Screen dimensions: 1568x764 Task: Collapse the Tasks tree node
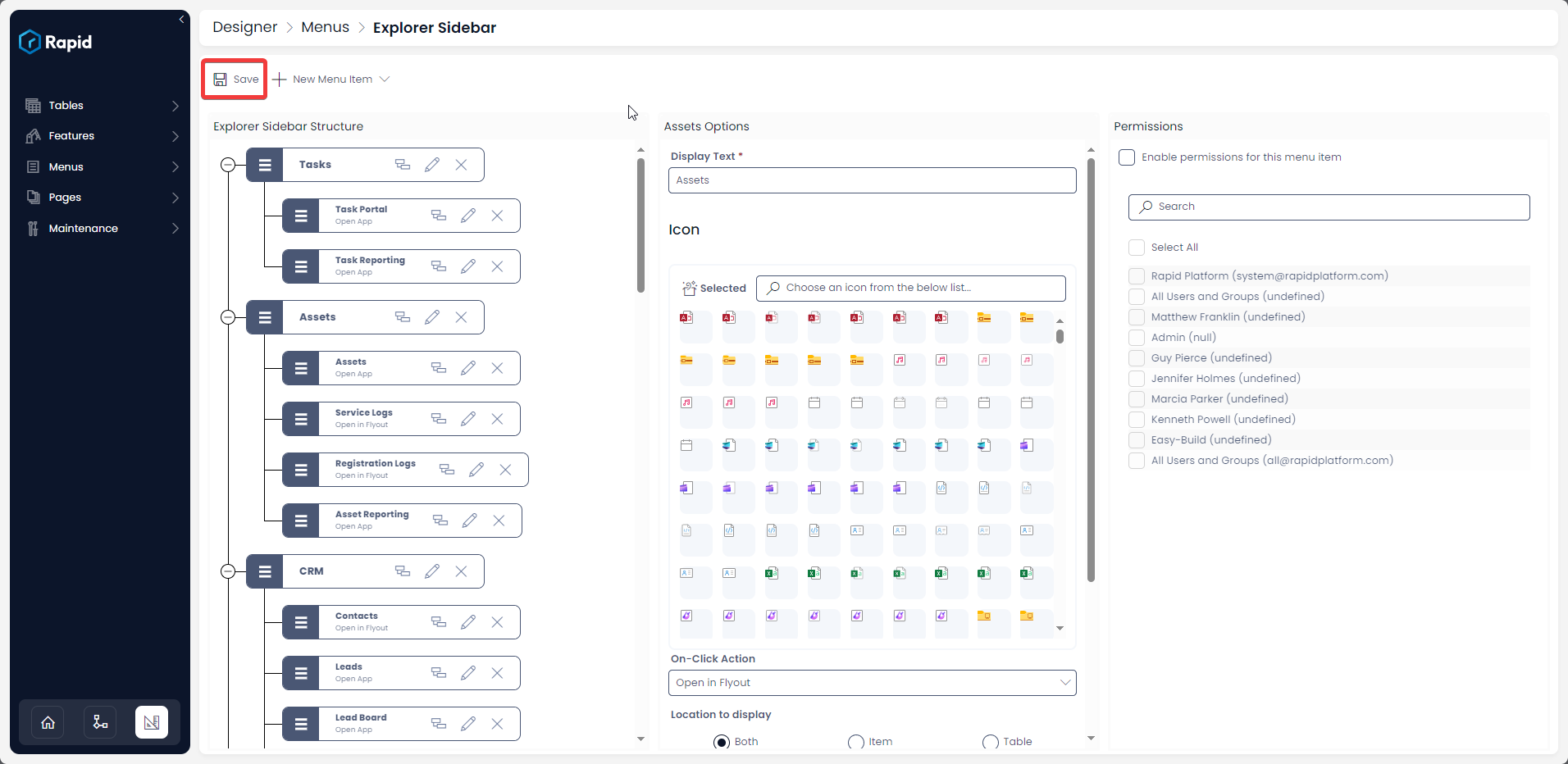tap(228, 165)
